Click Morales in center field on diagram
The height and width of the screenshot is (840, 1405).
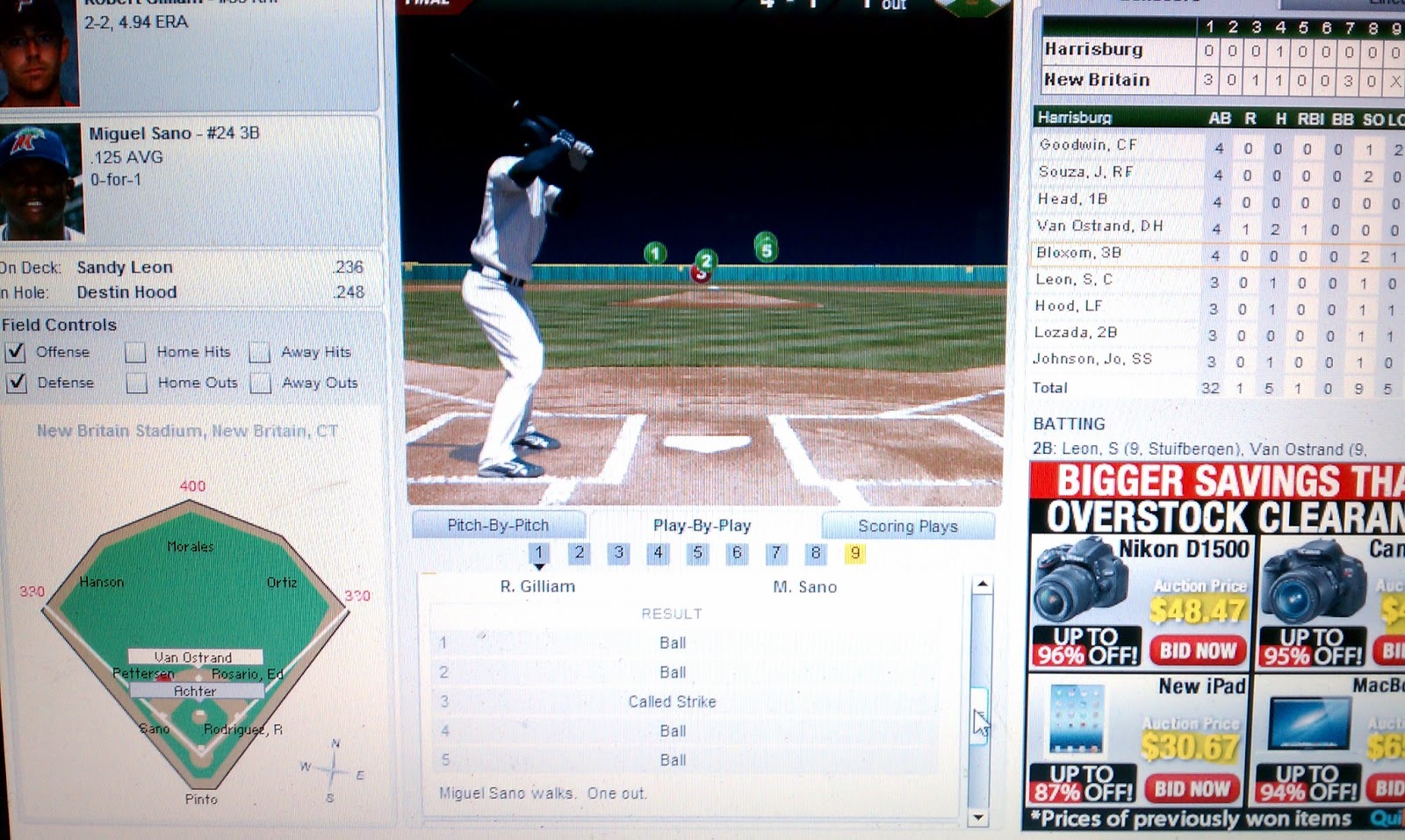tap(191, 547)
